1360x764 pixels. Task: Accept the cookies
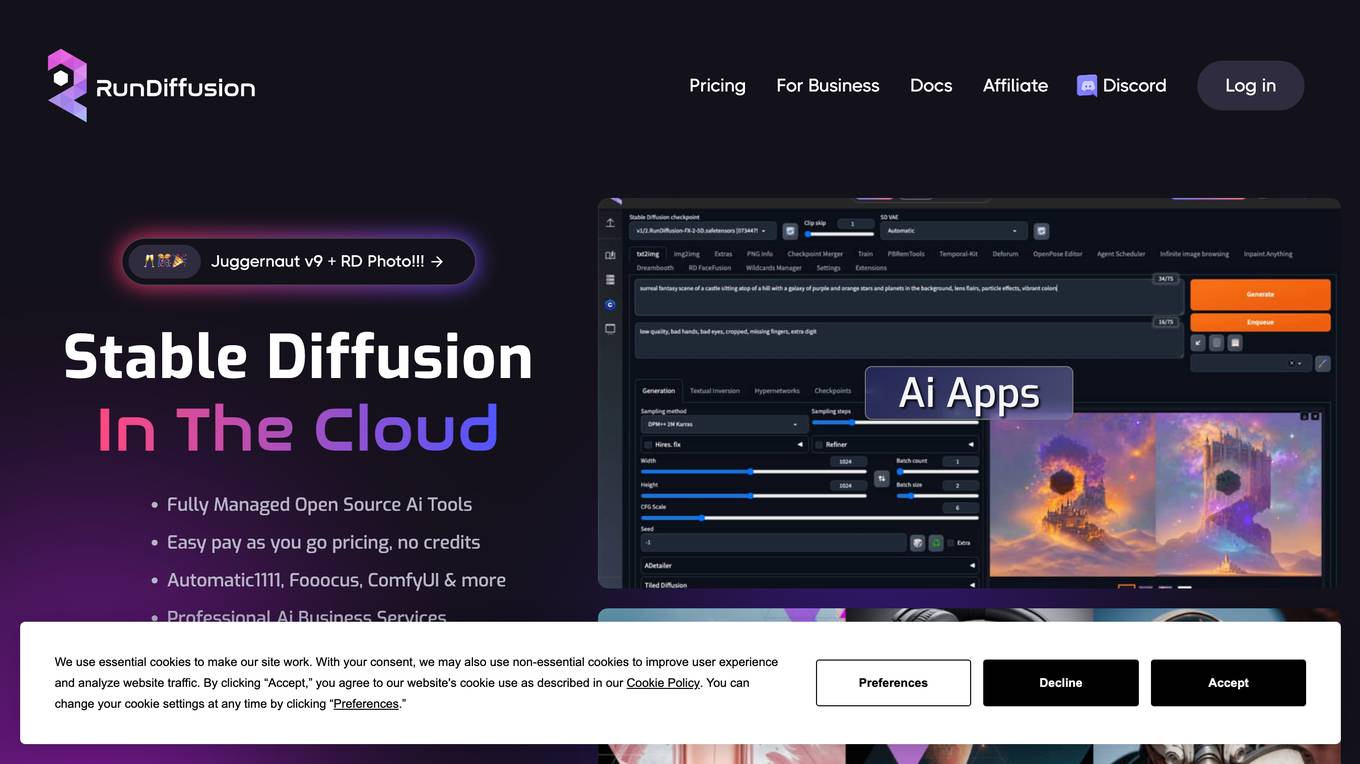[1228, 683]
